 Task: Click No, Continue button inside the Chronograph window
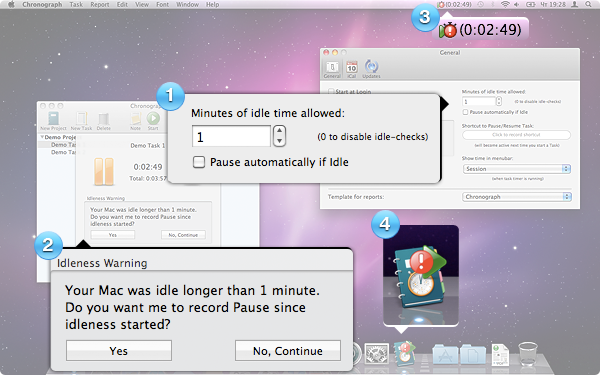(183, 235)
